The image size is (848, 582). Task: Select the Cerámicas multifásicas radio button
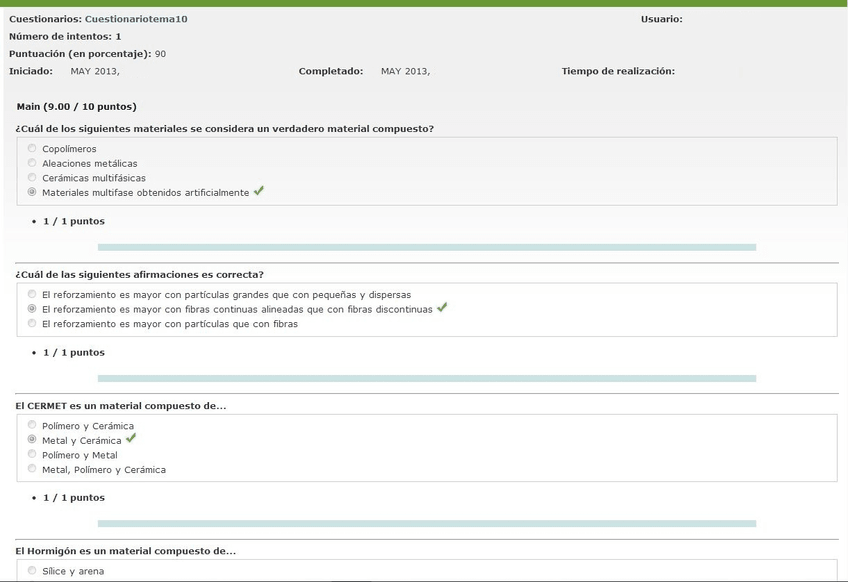[x=32, y=177]
